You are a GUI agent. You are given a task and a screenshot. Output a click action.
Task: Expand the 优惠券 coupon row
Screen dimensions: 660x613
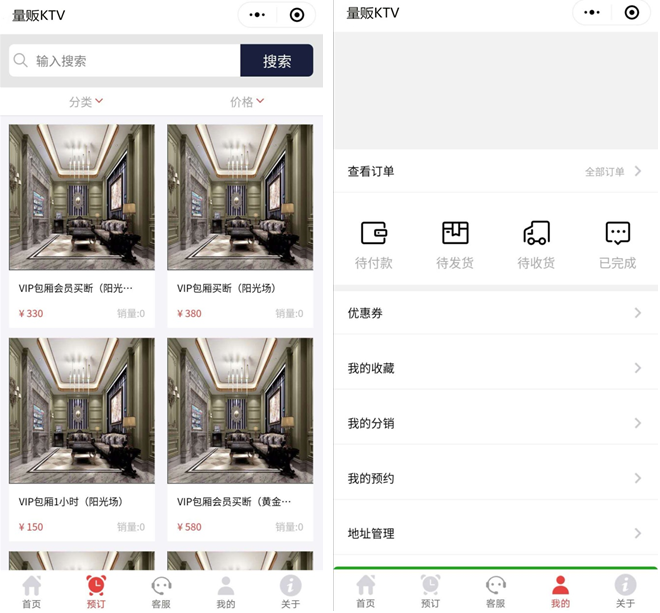pyautogui.click(x=495, y=313)
